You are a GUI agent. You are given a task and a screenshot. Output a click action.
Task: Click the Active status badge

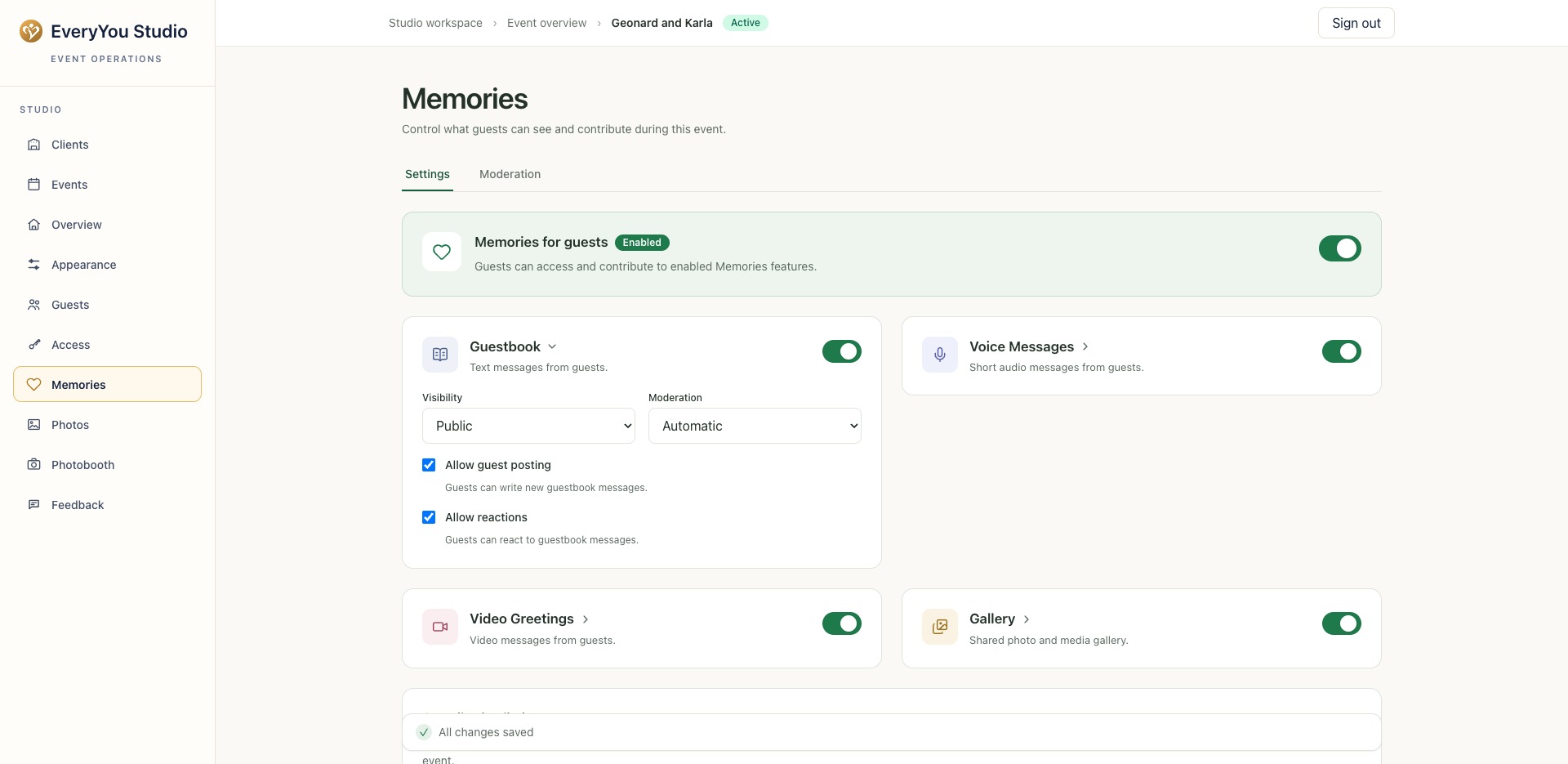pos(746,23)
